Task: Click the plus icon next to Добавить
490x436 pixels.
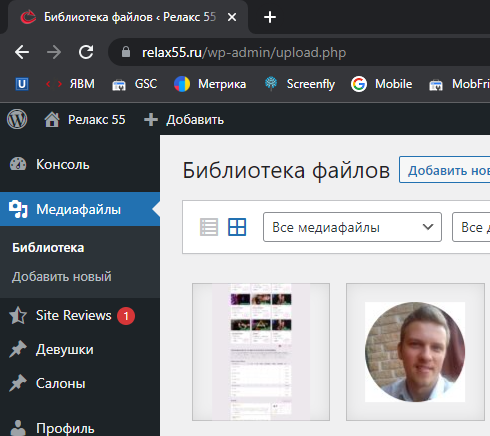Action: tap(151, 120)
